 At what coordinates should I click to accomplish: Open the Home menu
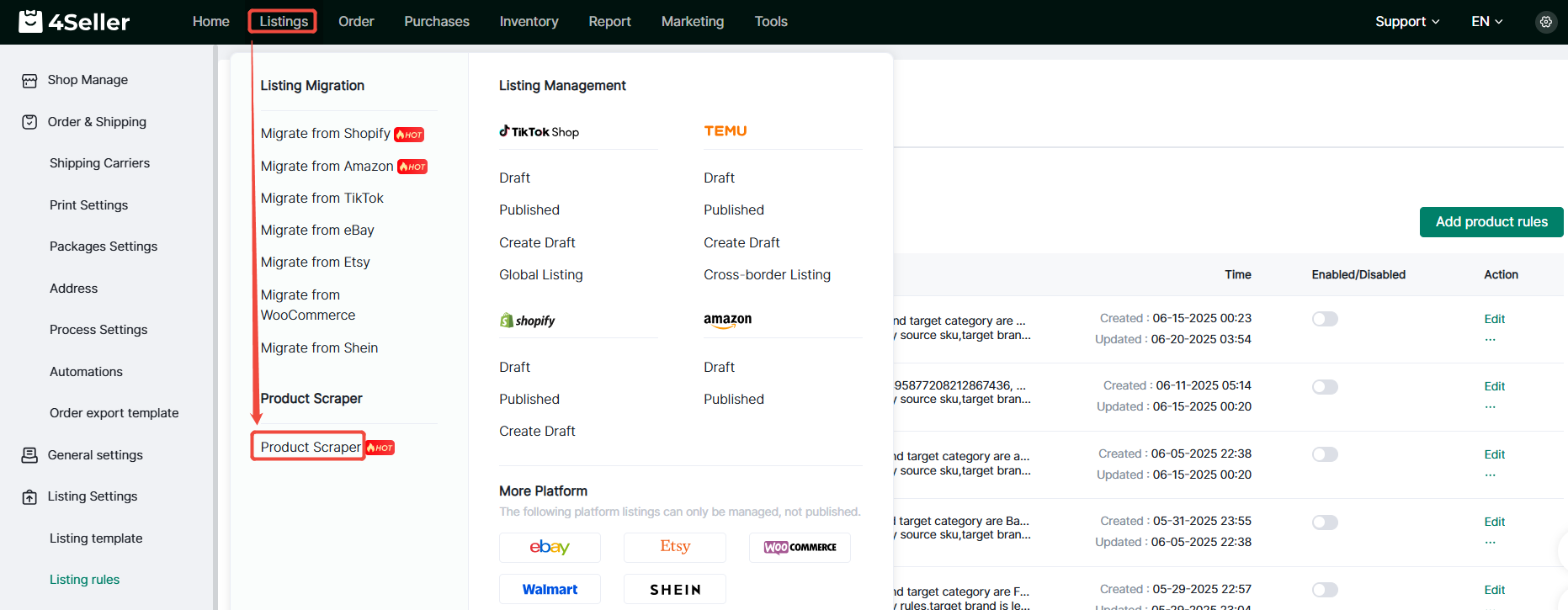pyautogui.click(x=210, y=22)
